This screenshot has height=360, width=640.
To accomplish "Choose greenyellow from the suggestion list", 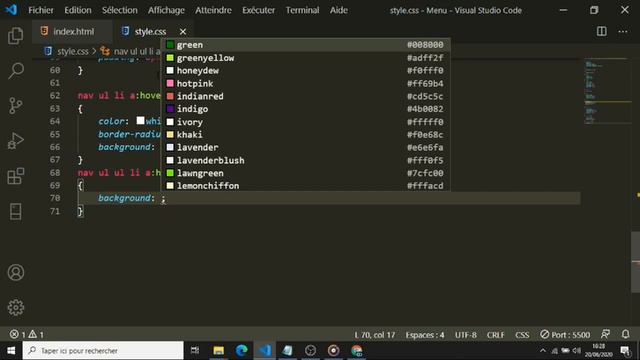I will pyautogui.click(x=306, y=58).
